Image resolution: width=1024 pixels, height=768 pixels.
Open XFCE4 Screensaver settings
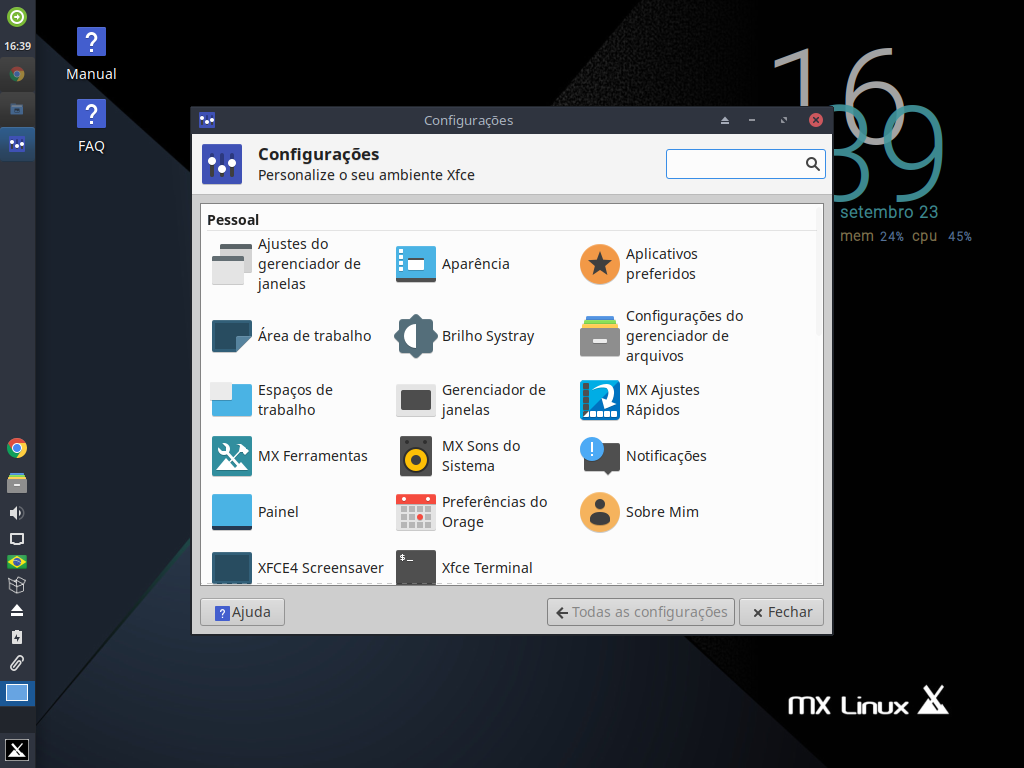point(298,568)
